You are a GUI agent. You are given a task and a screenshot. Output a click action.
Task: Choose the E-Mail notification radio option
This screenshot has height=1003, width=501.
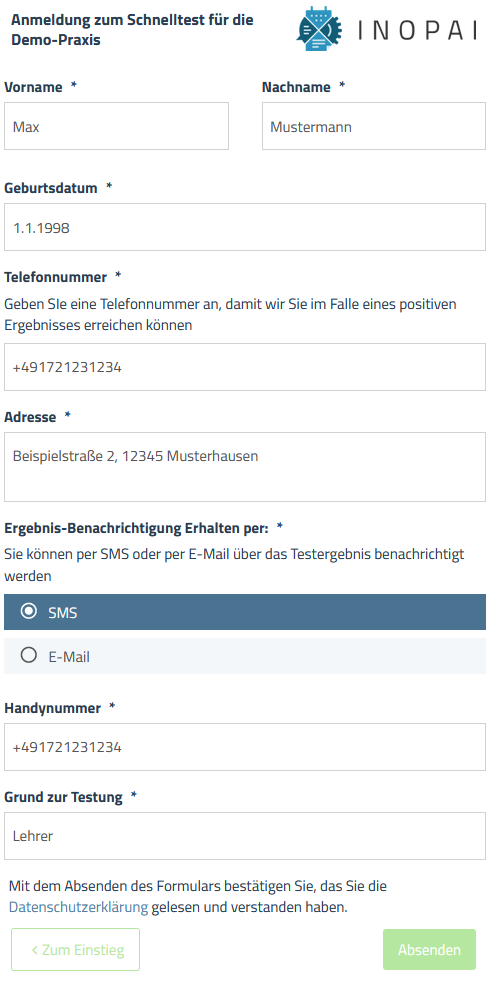pyautogui.click(x=245, y=656)
